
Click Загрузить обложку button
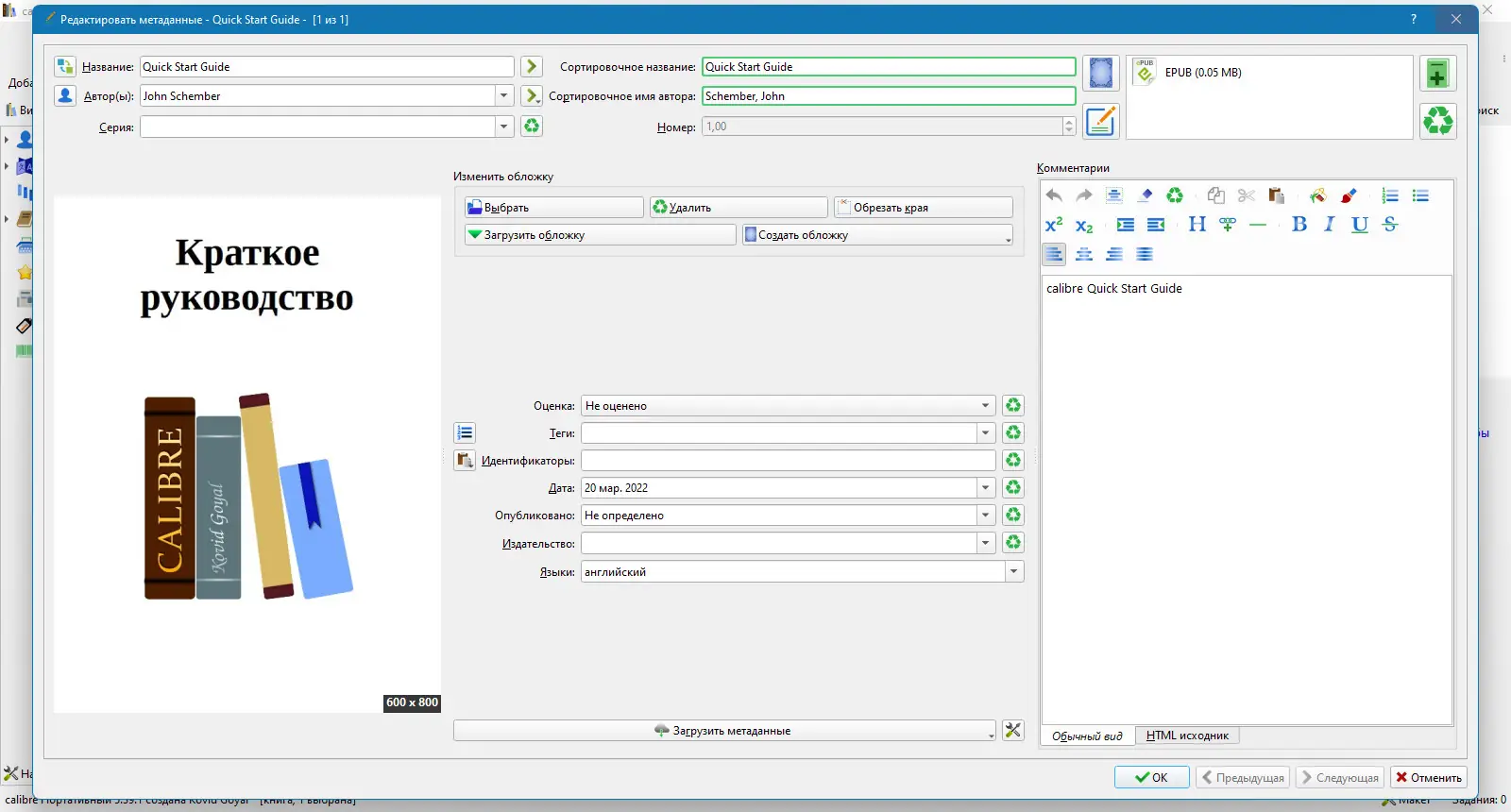pos(600,235)
